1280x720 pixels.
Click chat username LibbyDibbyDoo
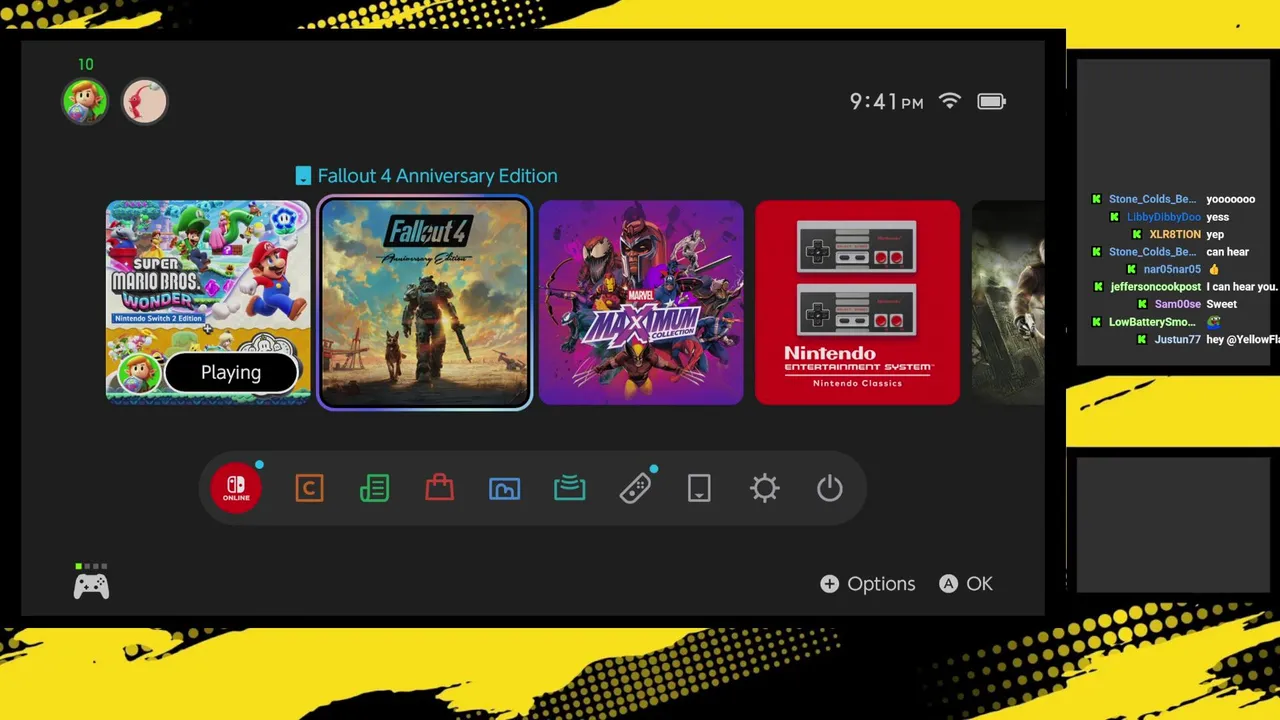pos(1163,217)
